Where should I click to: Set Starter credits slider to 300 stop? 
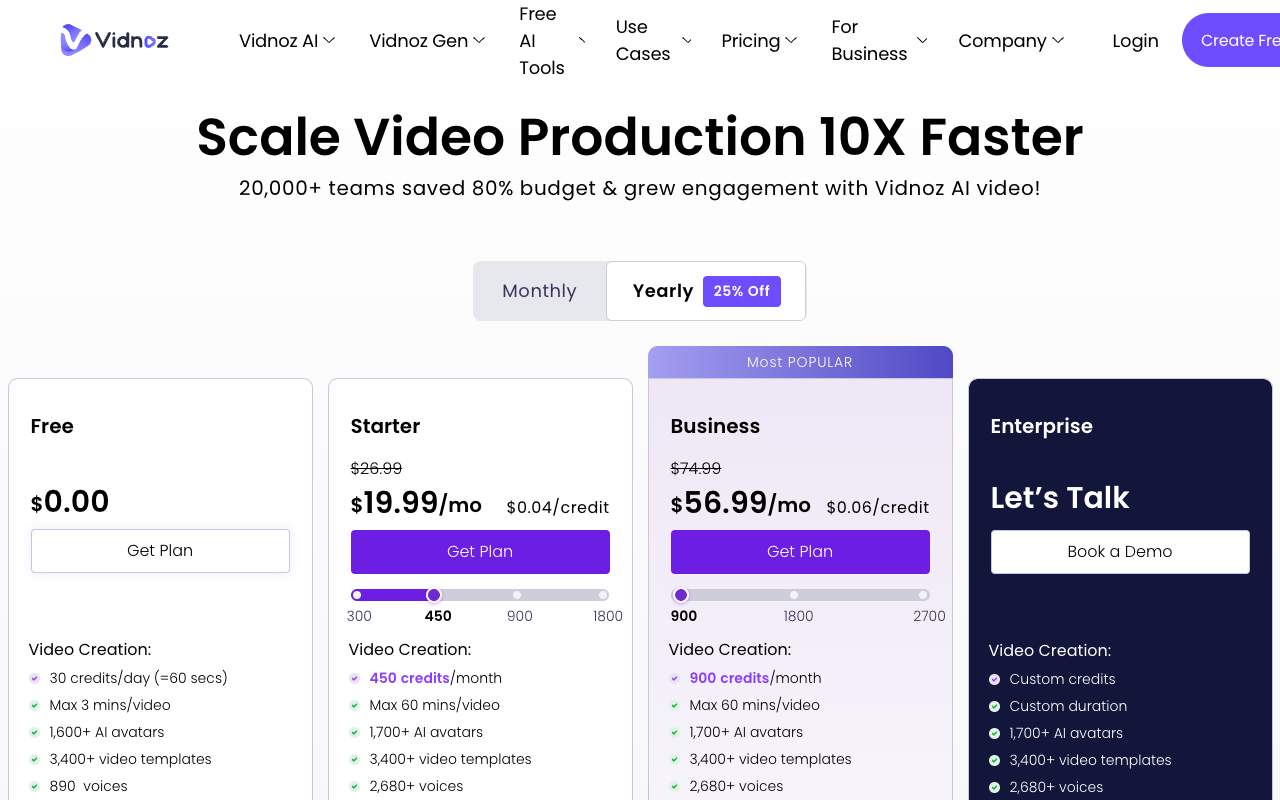357,595
